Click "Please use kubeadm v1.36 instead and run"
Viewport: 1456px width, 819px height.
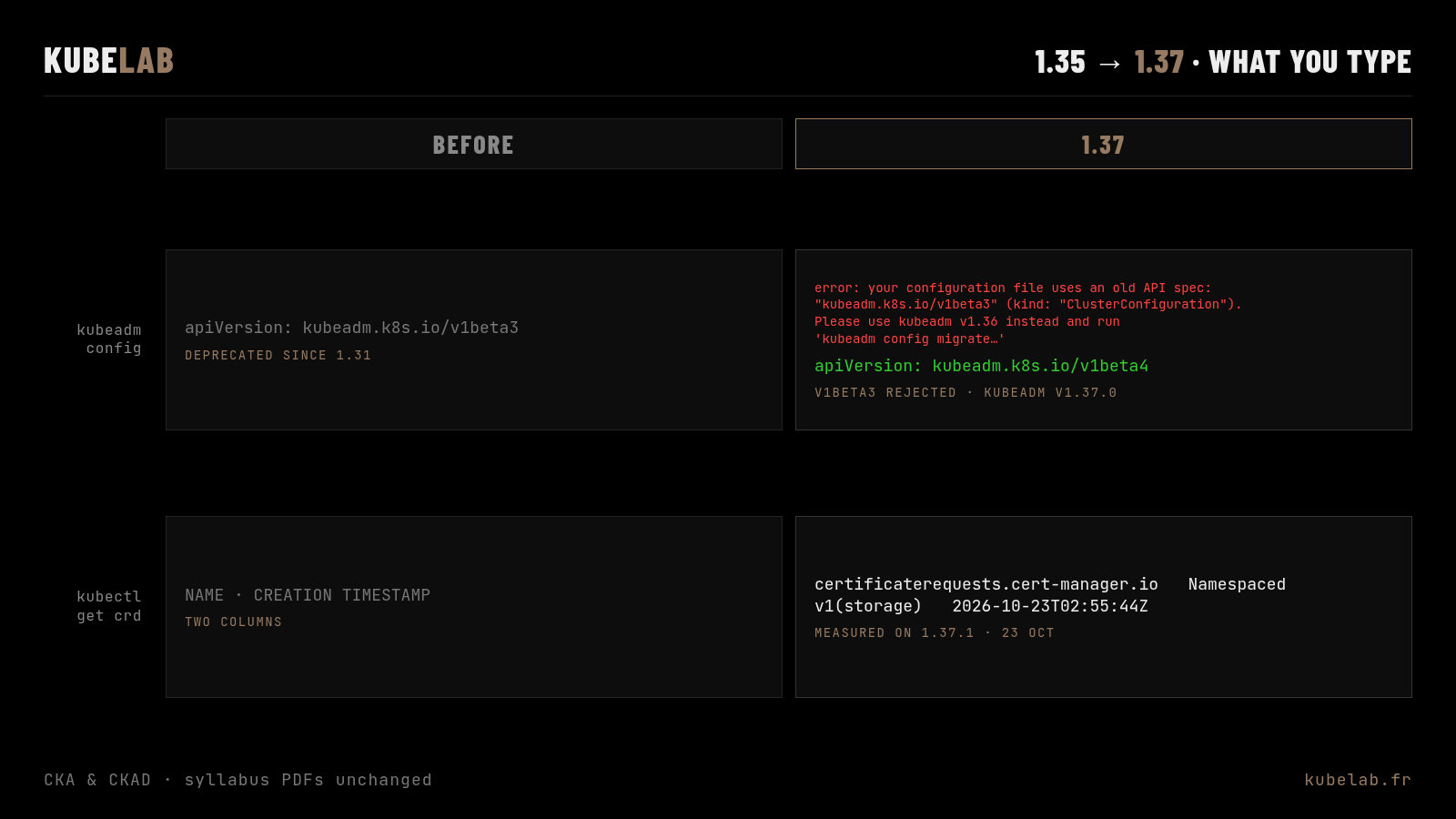pos(967,321)
